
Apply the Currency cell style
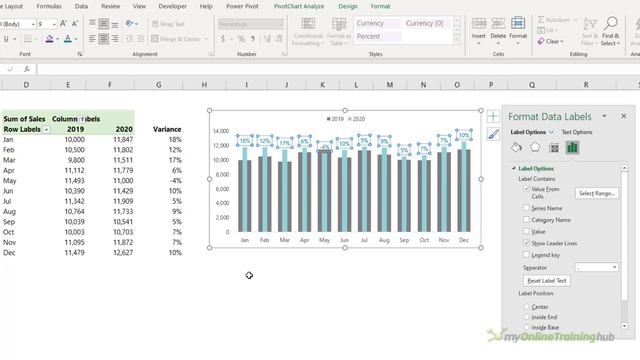click(378, 23)
